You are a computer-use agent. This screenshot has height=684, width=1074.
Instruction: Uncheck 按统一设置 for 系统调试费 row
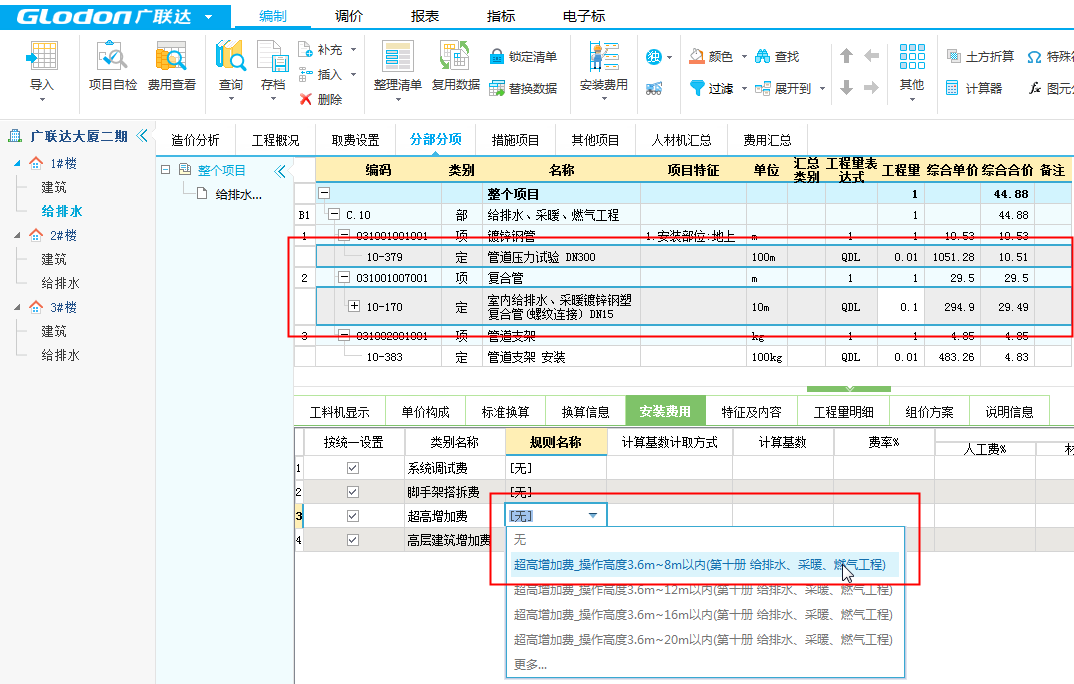click(x=352, y=468)
